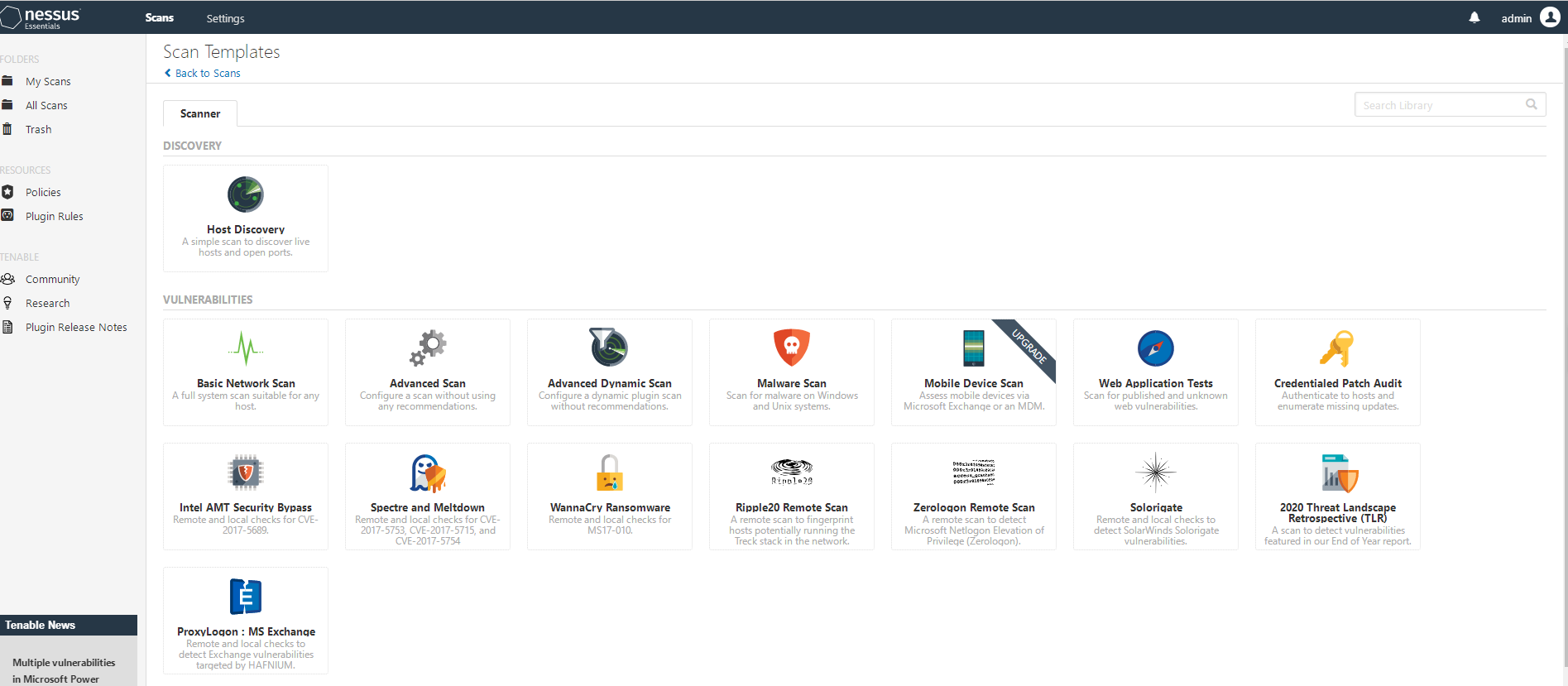Open notifications bell icon
This screenshot has height=686, width=1568.
[1474, 17]
